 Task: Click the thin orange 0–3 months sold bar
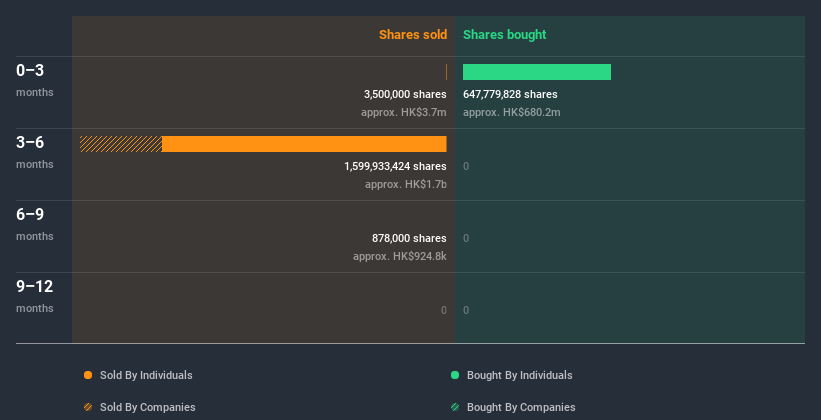coord(446,72)
